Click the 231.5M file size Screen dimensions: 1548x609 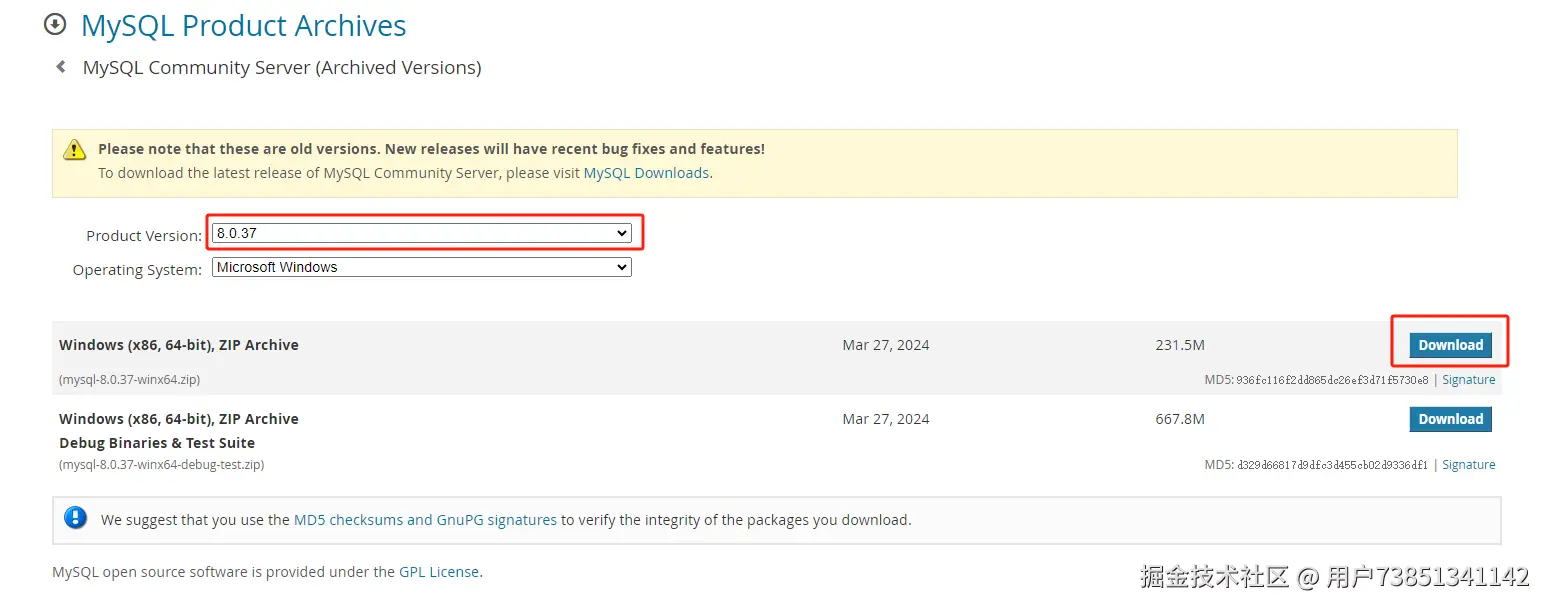1180,345
